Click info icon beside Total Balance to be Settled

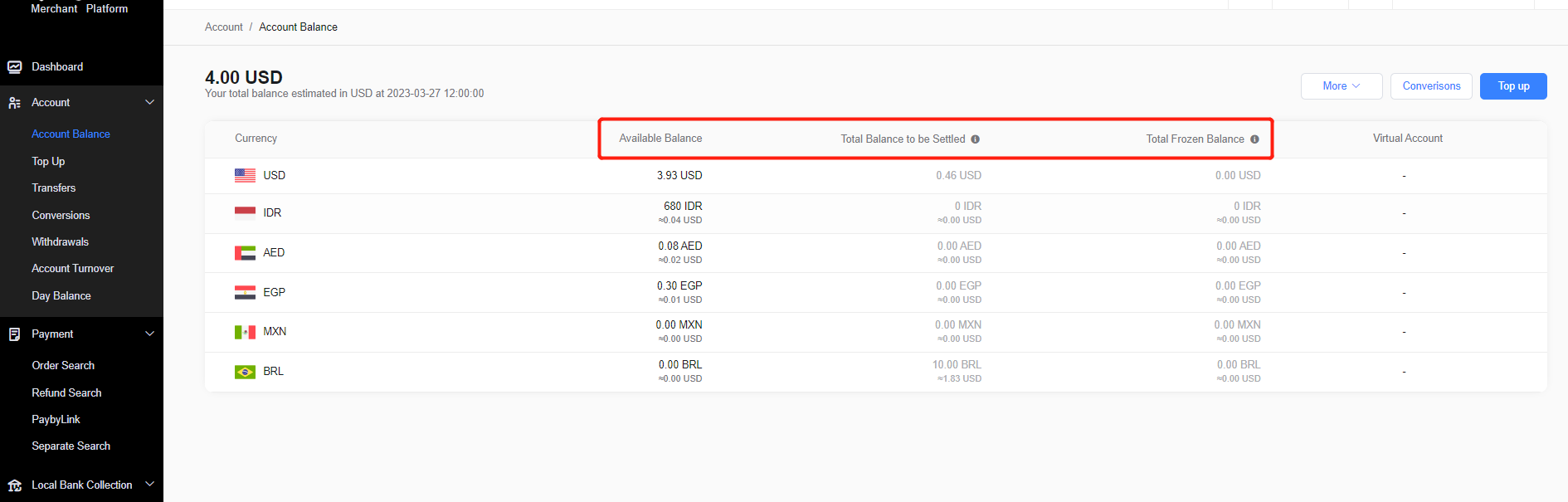click(x=976, y=139)
